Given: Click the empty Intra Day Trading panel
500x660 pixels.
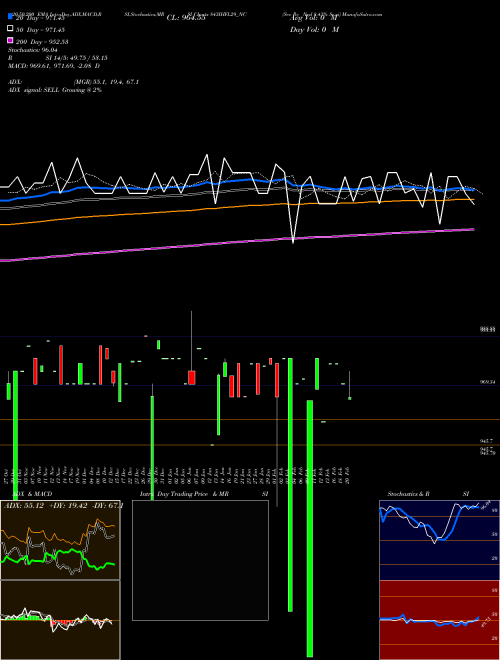Looking at the screenshot, I should [x=200, y=560].
